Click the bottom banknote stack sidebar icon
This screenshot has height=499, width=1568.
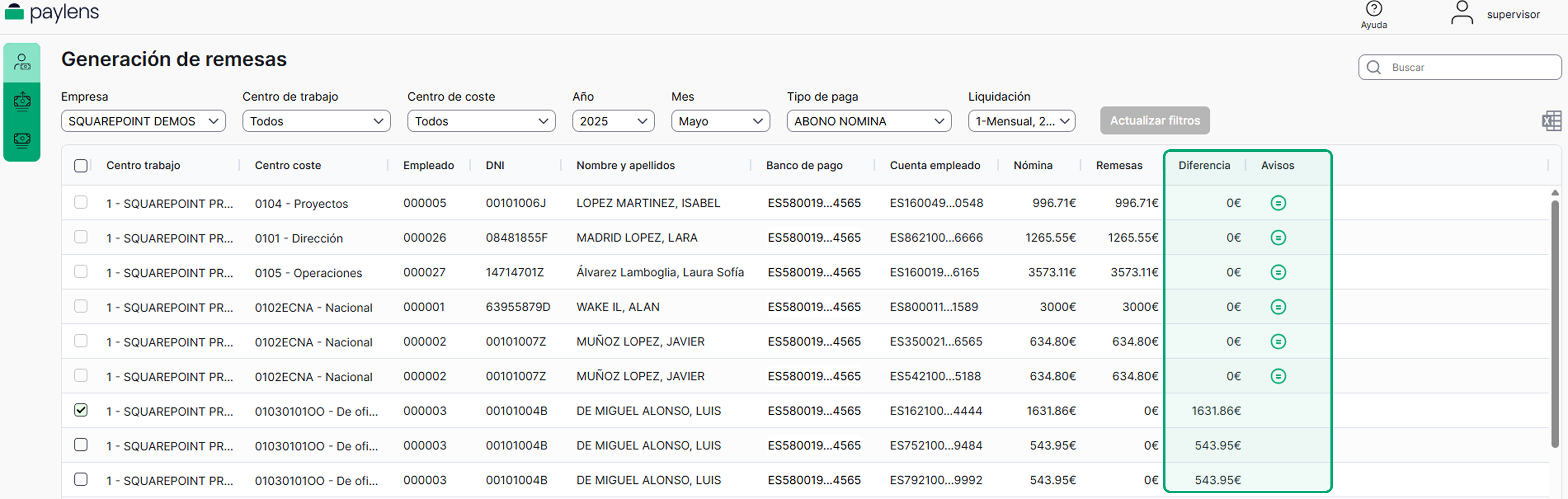(22, 141)
